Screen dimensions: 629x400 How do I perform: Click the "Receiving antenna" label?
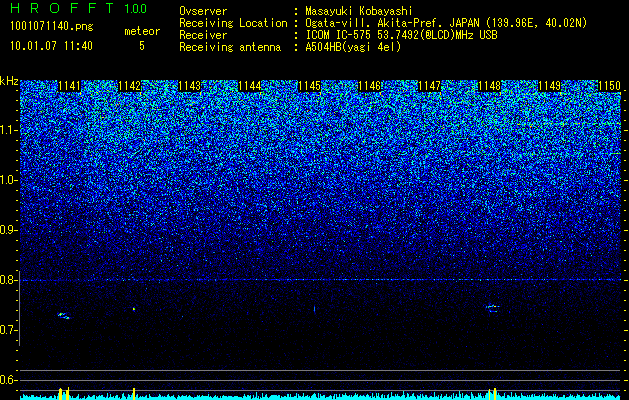230,47
